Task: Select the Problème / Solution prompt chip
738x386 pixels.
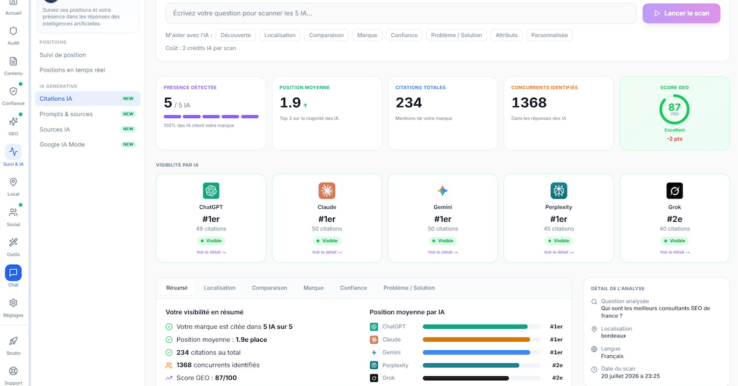Action: 456,35
